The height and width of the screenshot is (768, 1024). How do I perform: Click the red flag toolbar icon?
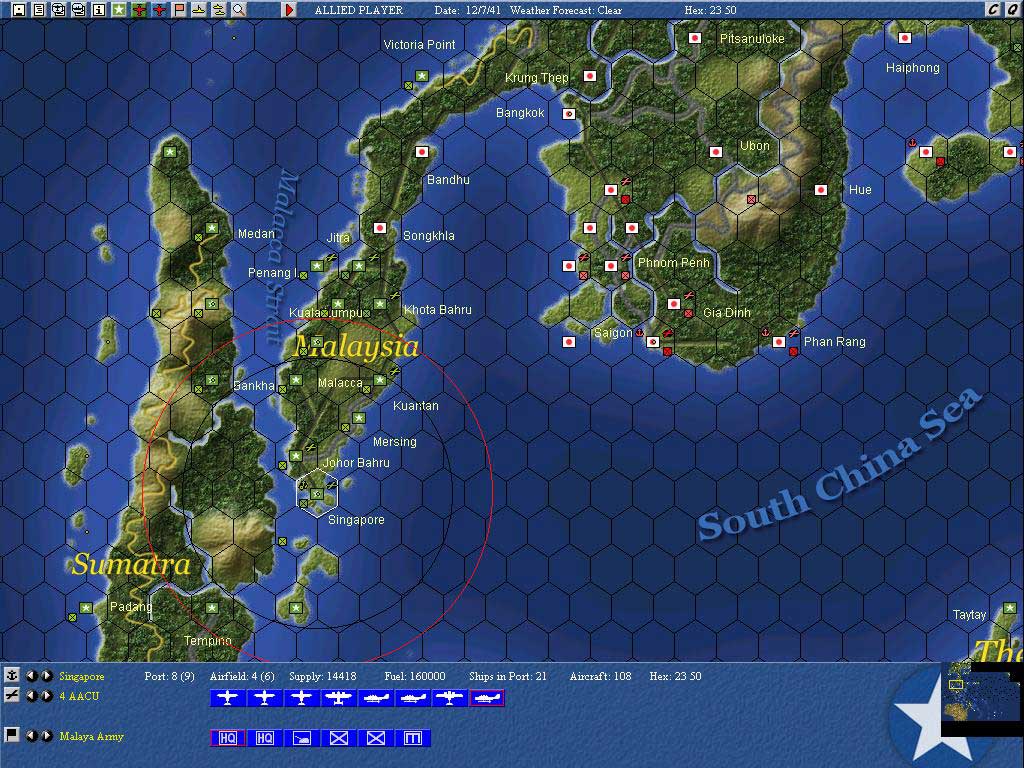[x=179, y=10]
